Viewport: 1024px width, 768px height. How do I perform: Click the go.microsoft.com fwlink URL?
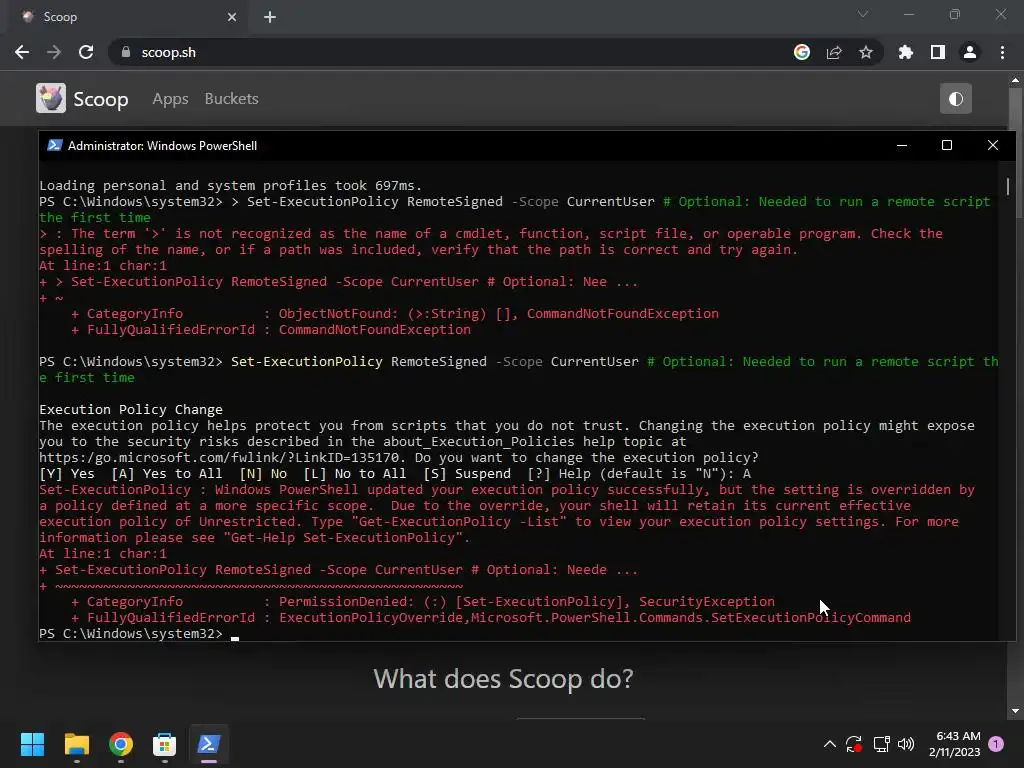(x=219, y=457)
